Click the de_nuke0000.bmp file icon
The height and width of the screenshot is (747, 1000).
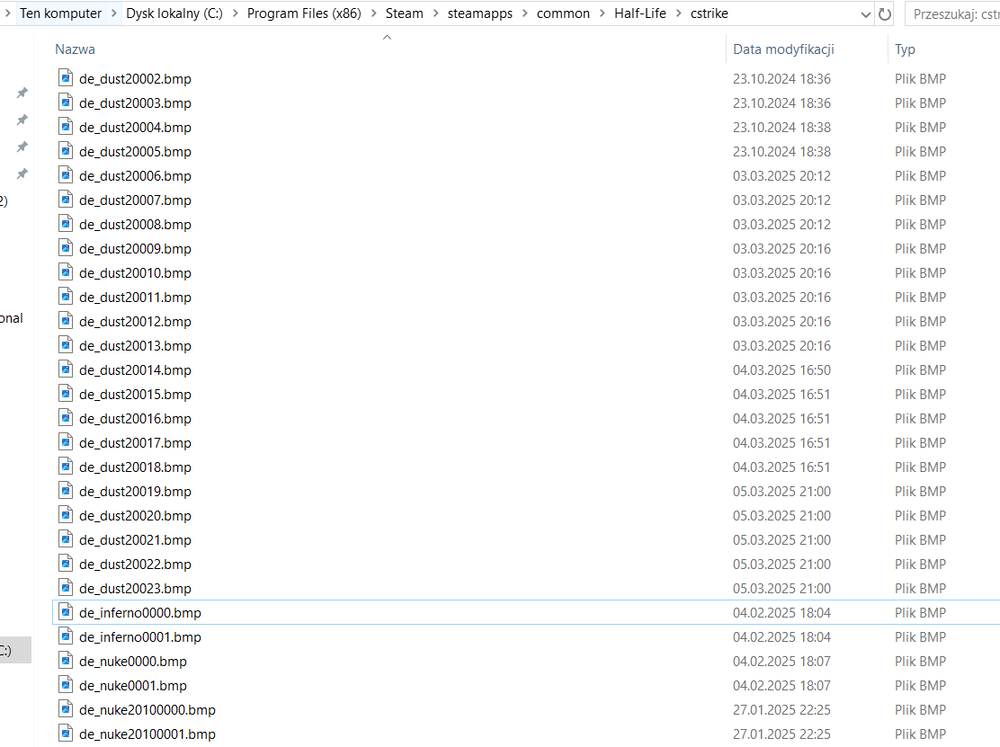(66, 661)
